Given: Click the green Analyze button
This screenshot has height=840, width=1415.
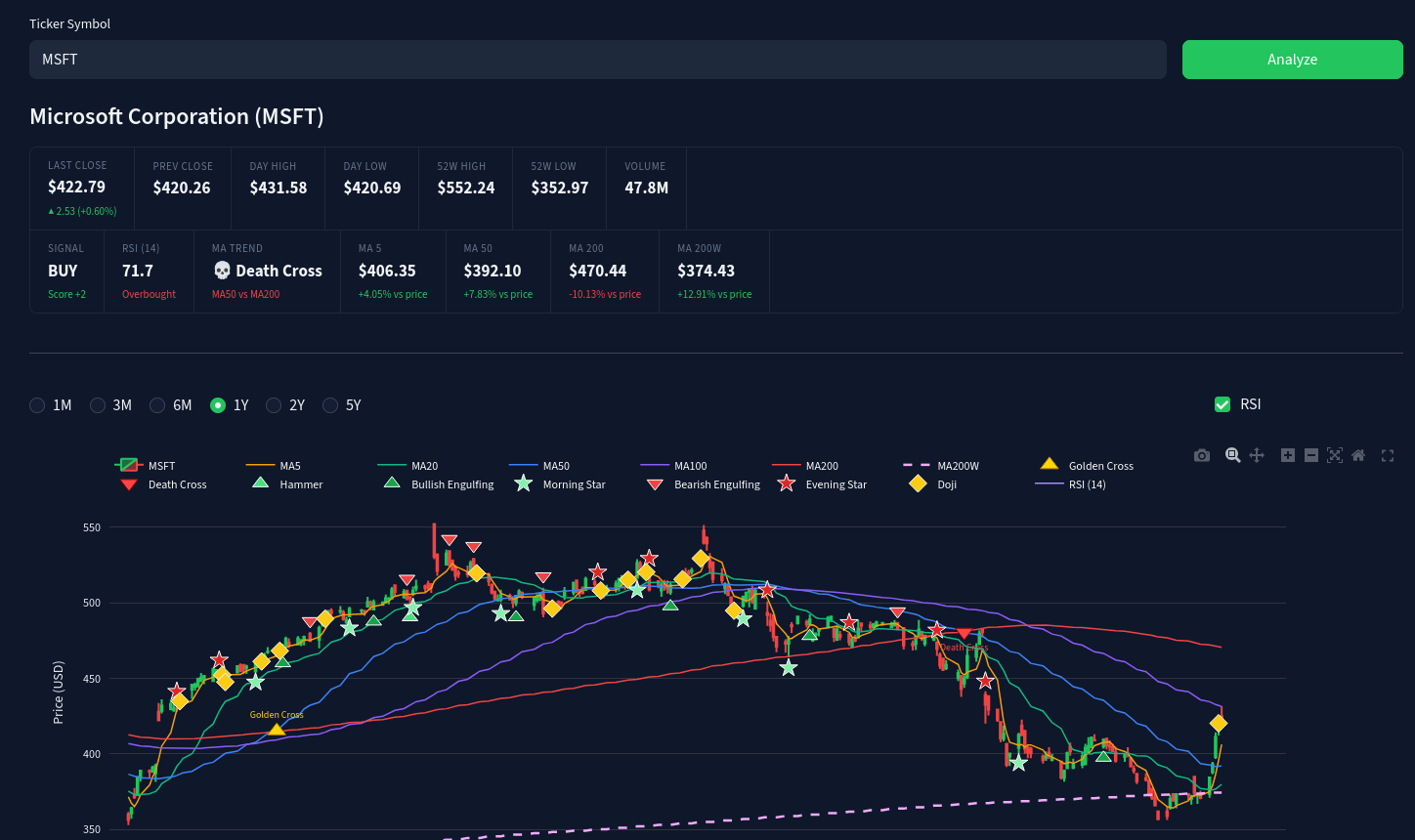Looking at the screenshot, I should coord(1292,60).
